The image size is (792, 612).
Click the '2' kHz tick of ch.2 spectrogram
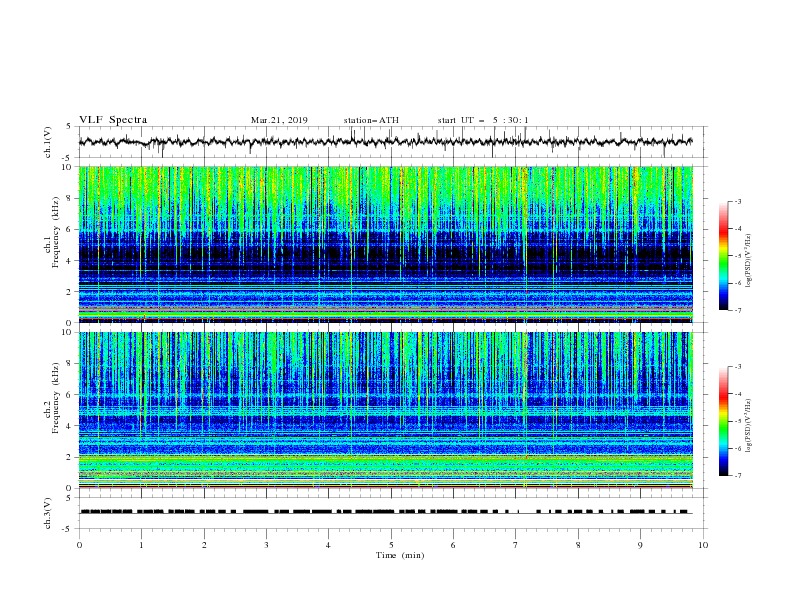pyautogui.click(x=70, y=457)
